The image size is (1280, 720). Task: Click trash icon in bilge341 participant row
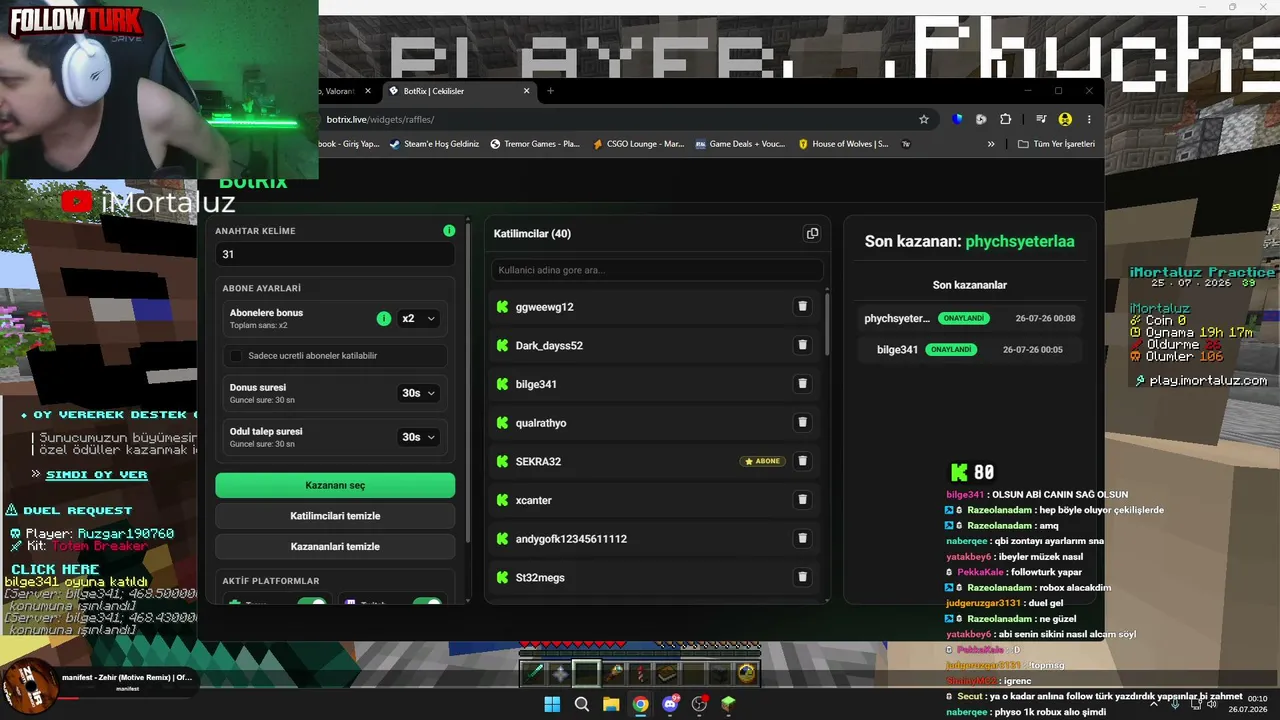click(x=802, y=384)
